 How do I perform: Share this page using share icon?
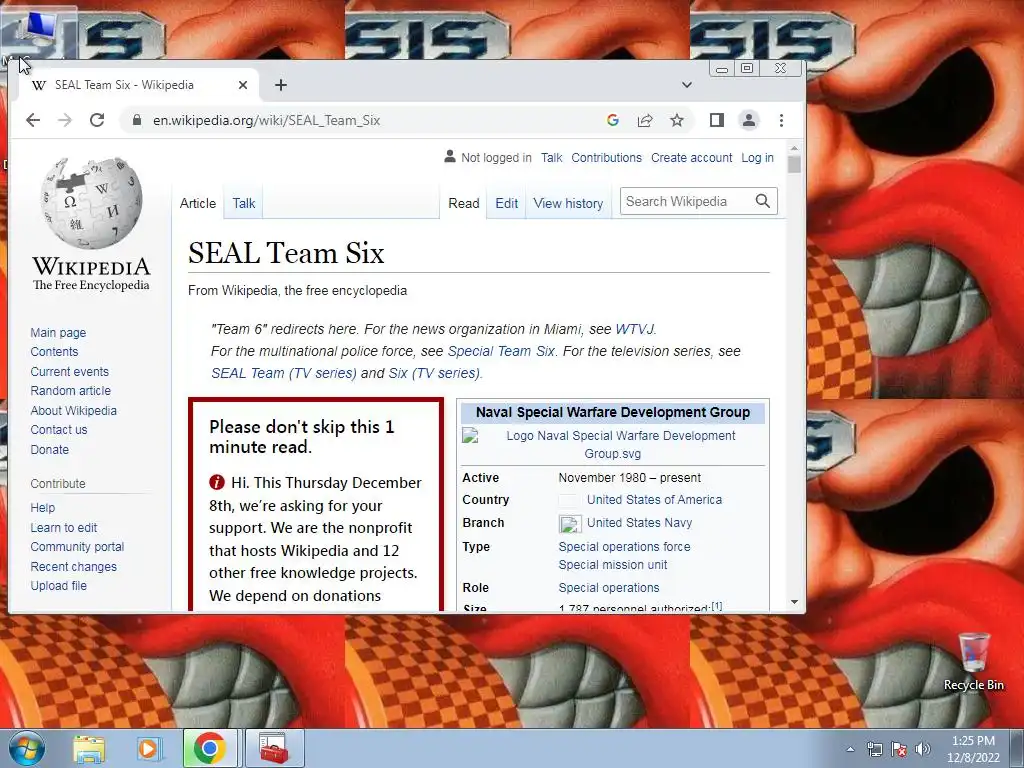(x=645, y=120)
